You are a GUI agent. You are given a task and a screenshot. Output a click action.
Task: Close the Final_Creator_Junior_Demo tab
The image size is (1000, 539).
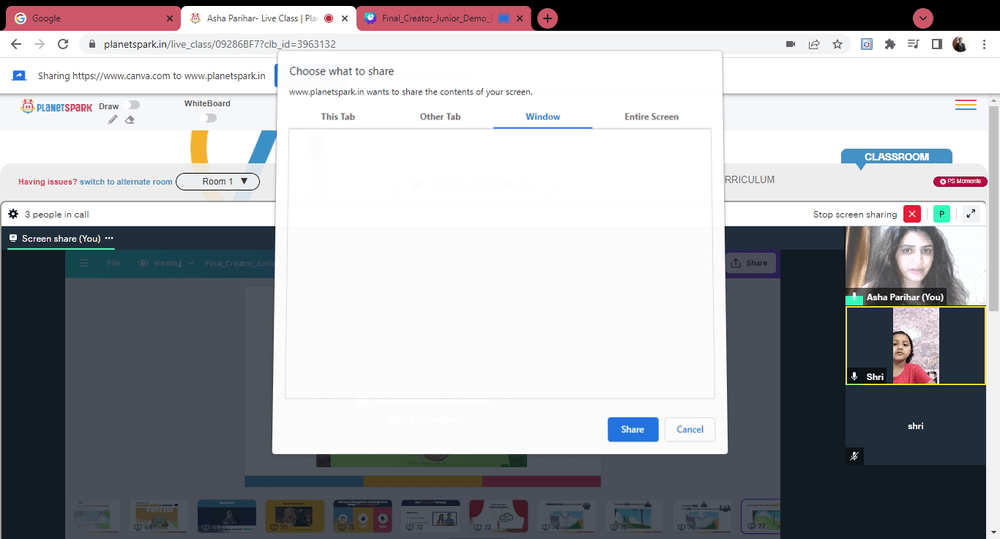tap(520, 18)
